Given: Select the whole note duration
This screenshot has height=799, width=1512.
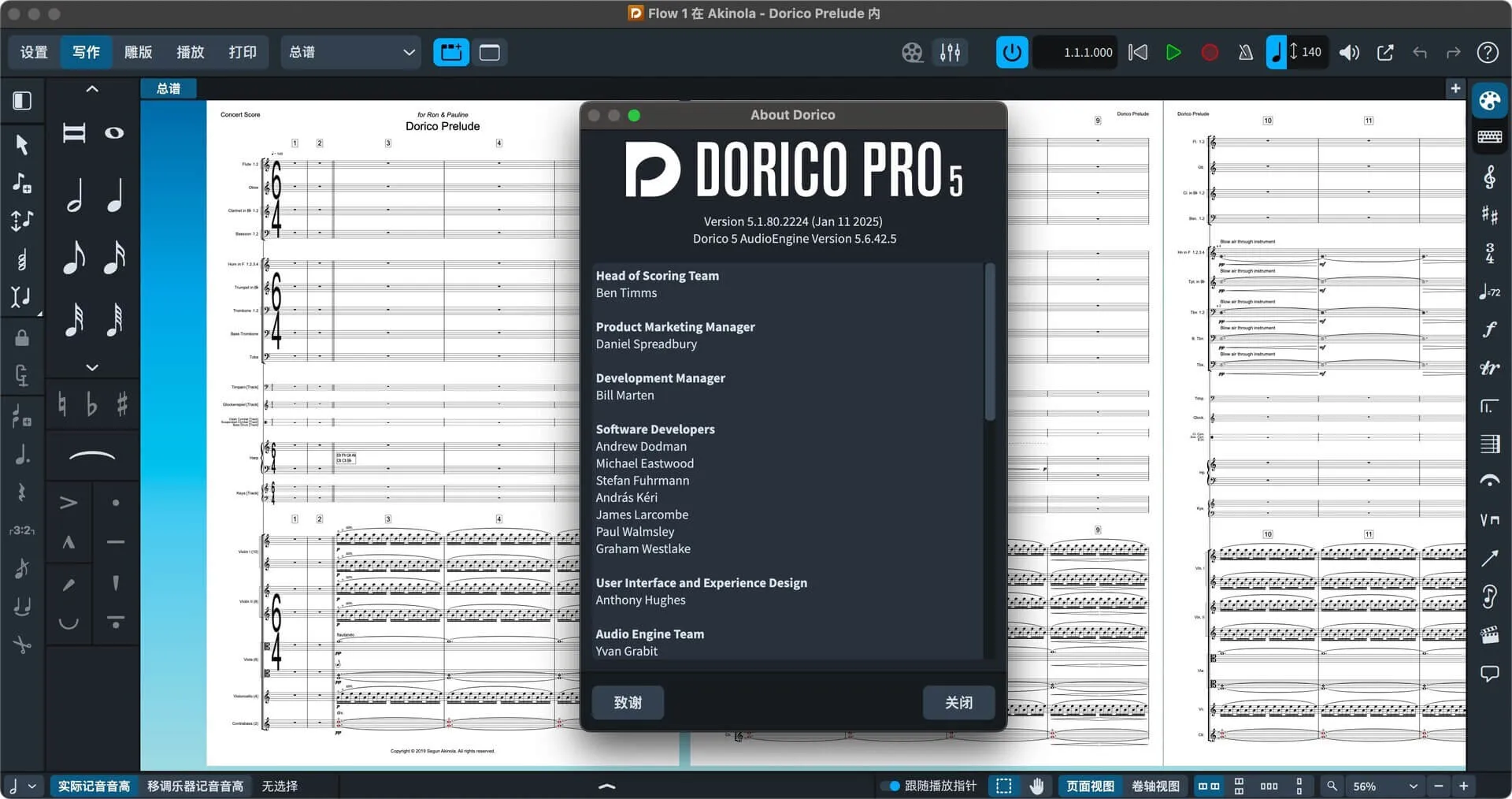Looking at the screenshot, I should click(x=114, y=133).
